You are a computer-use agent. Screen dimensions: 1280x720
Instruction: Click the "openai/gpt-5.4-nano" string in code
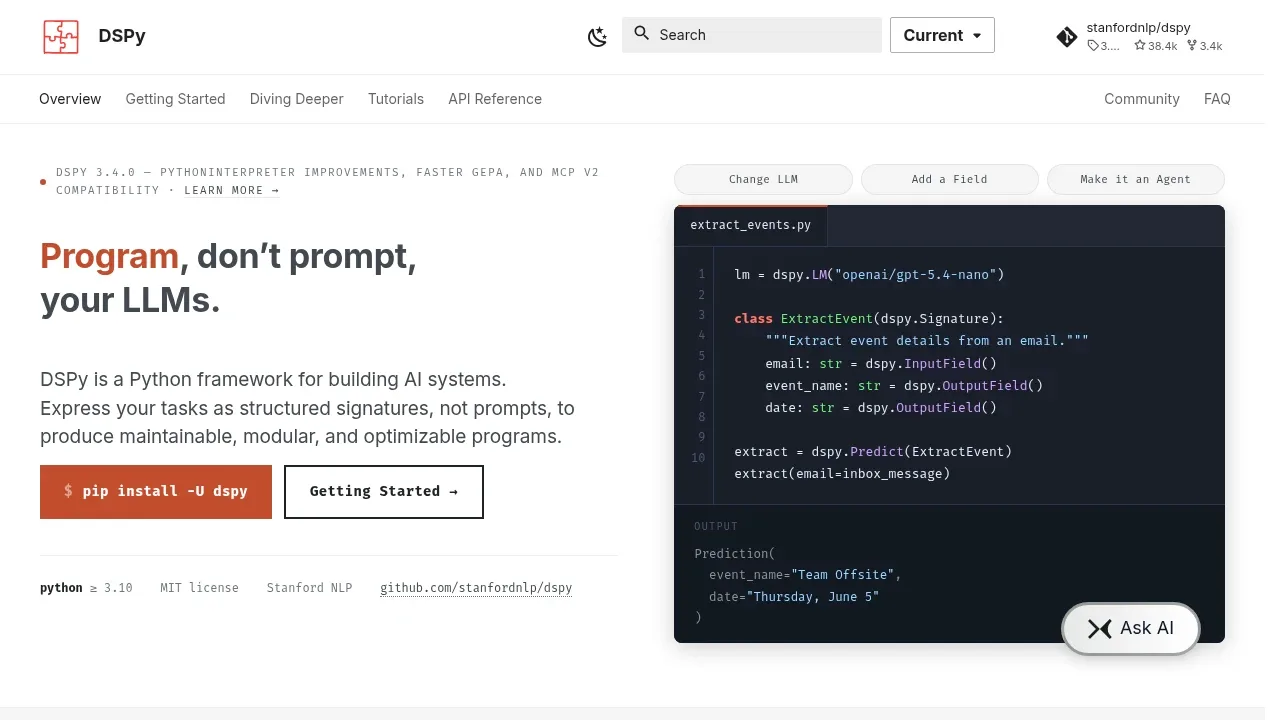click(915, 274)
